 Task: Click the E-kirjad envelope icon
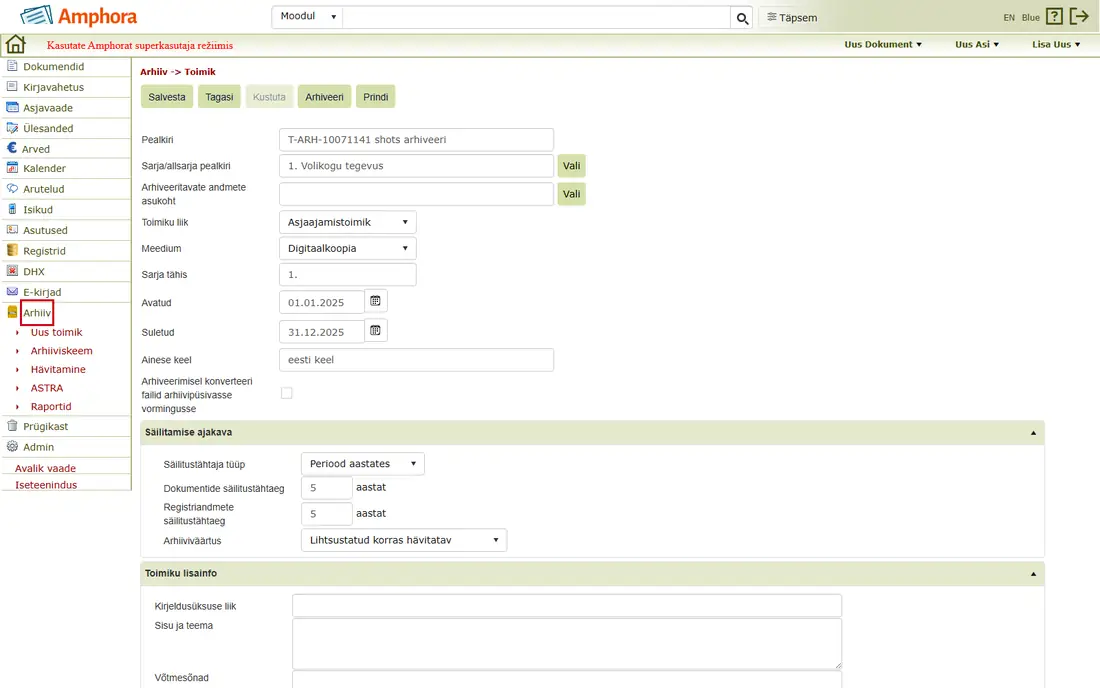(12, 291)
